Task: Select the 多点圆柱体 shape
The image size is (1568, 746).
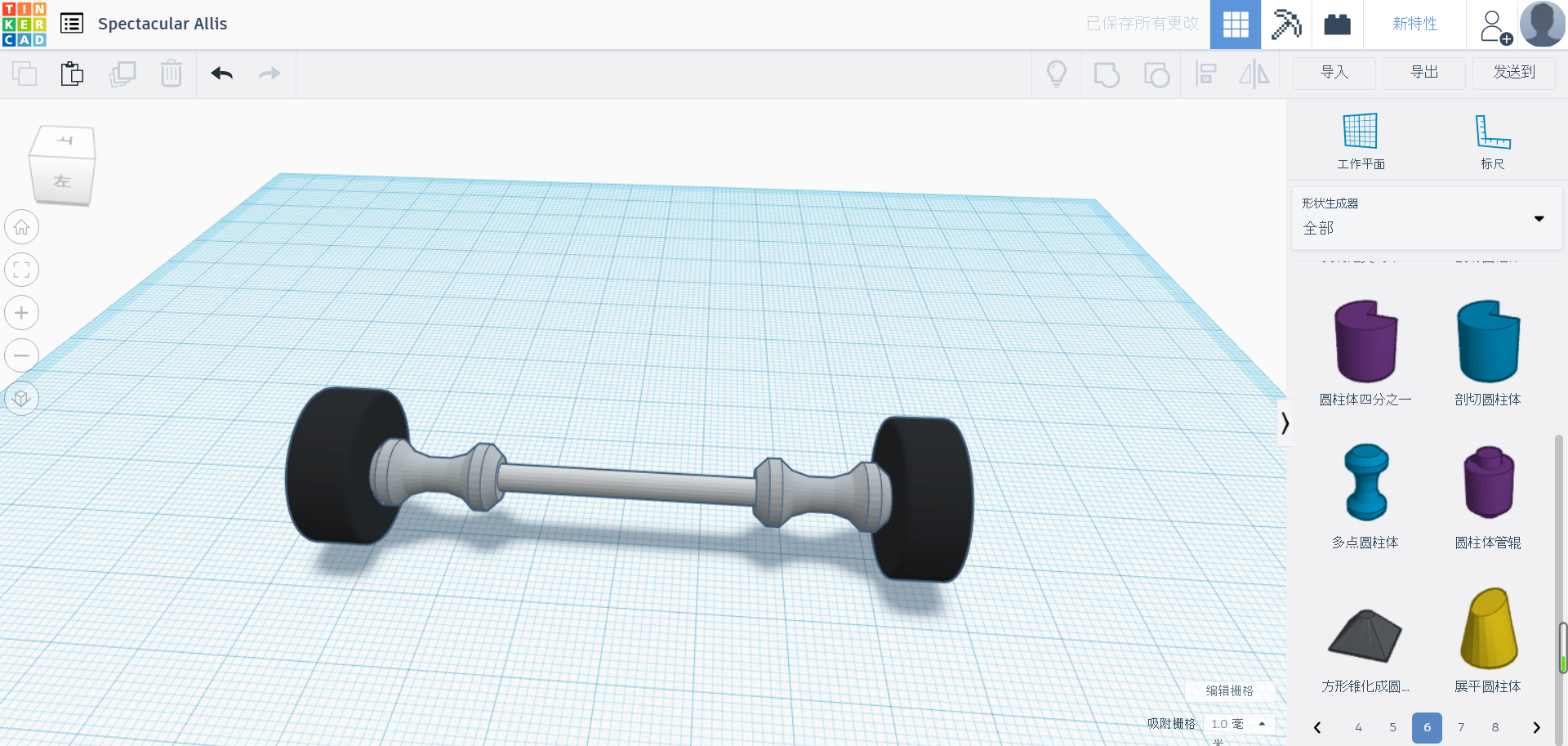Action: pos(1365,496)
